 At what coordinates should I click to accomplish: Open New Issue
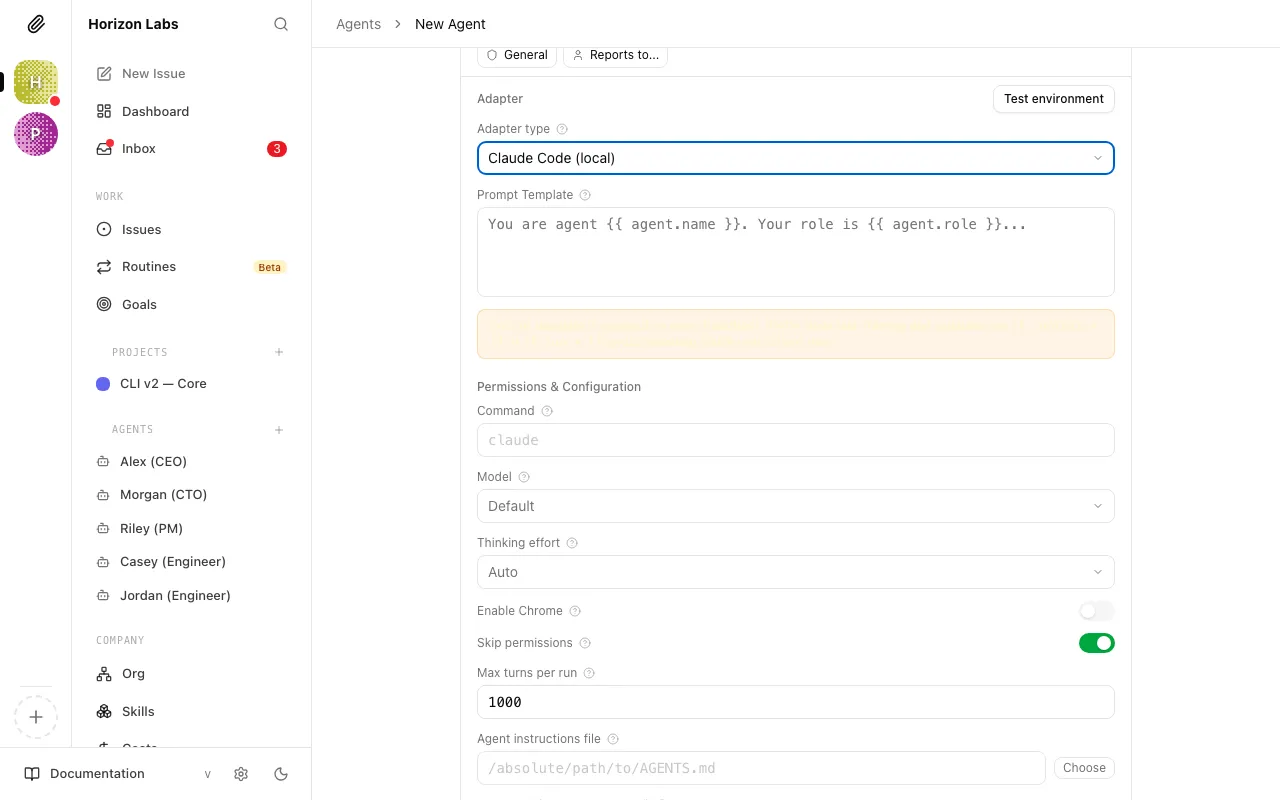tap(191, 74)
